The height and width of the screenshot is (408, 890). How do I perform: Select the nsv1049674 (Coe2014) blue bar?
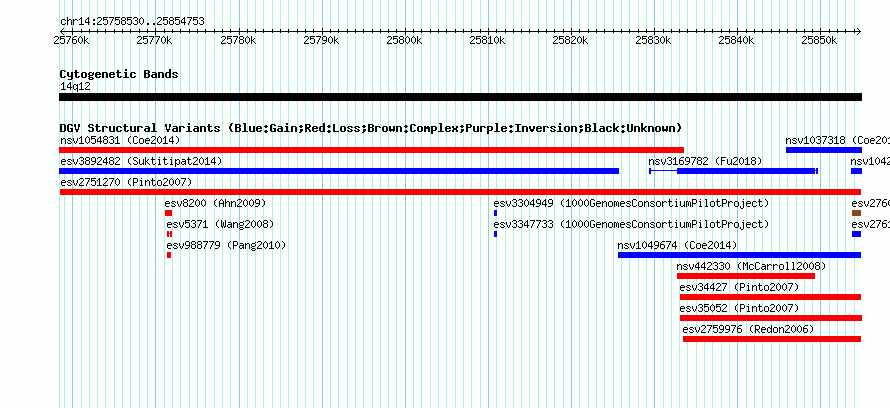[x=740, y=255]
